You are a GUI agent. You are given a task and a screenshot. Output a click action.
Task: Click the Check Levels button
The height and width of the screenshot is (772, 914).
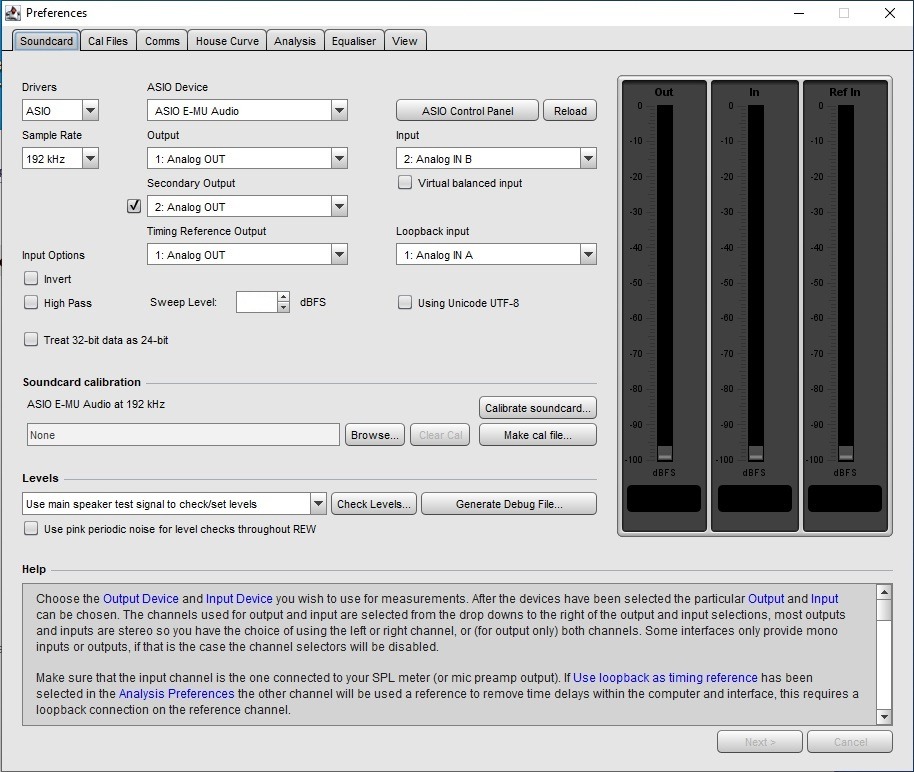[x=374, y=504]
